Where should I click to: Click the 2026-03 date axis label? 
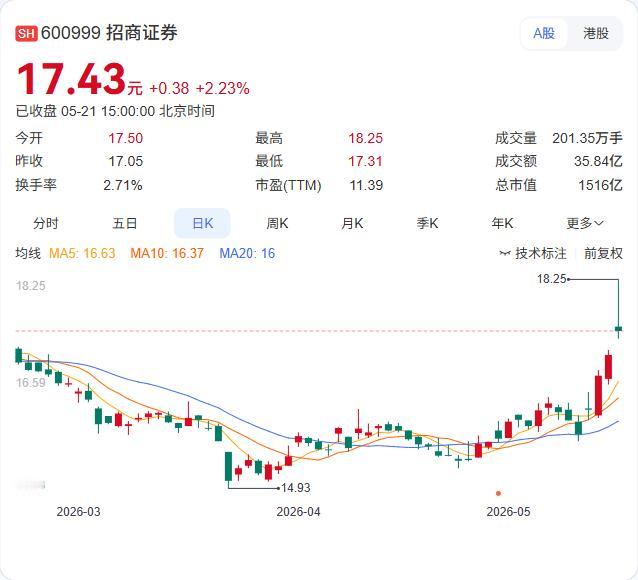click(x=78, y=512)
